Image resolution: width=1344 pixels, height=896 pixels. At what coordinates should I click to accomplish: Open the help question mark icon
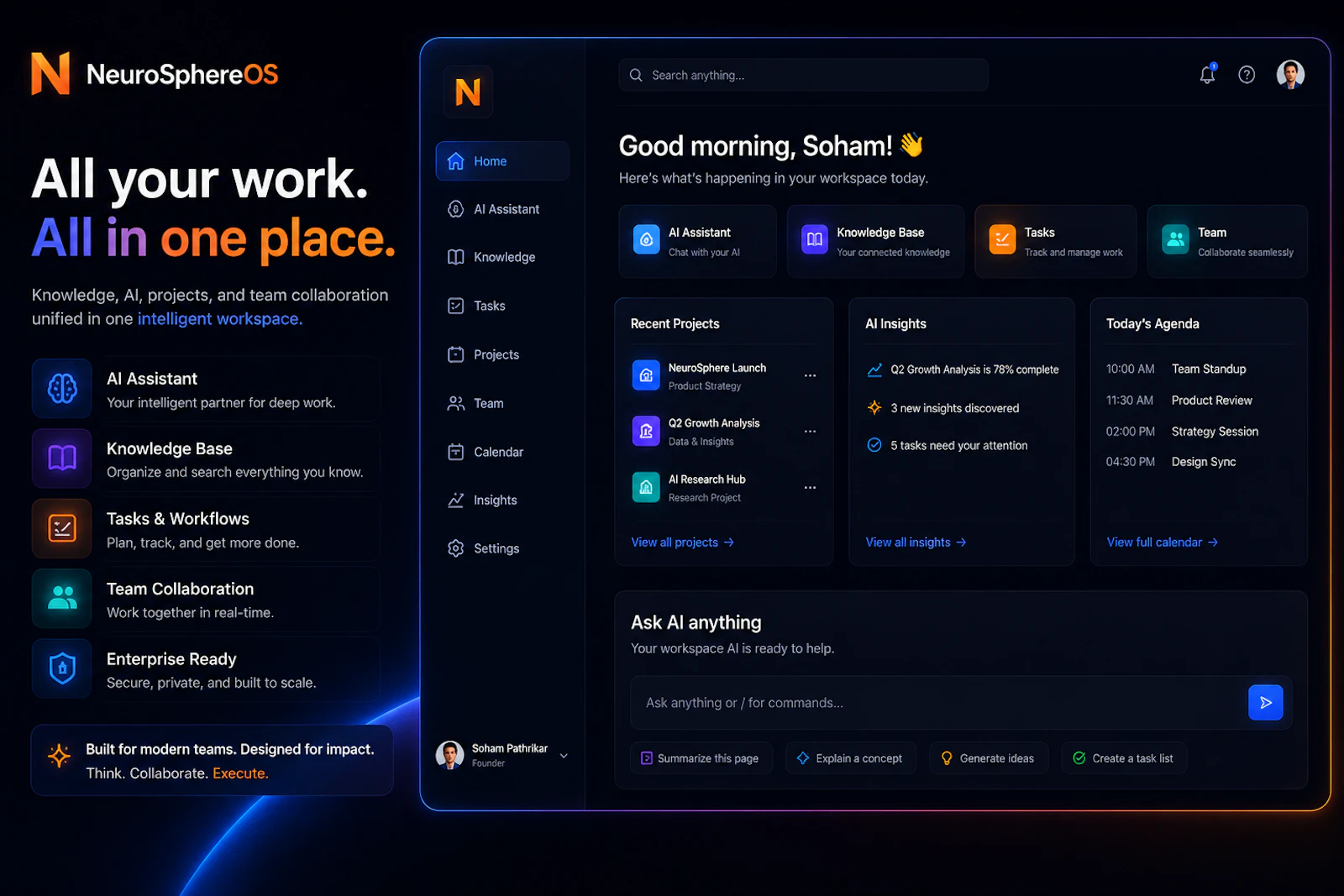pos(1247,75)
